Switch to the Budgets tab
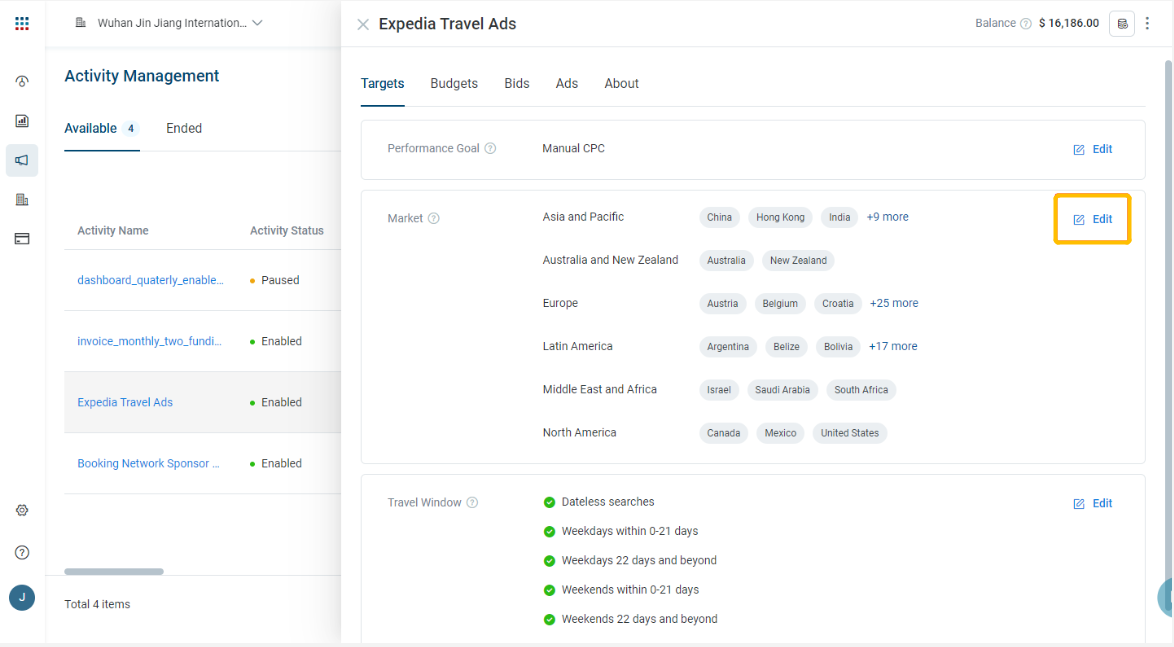The height and width of the screenshot is (647, 1174). (x=454, y=84)
